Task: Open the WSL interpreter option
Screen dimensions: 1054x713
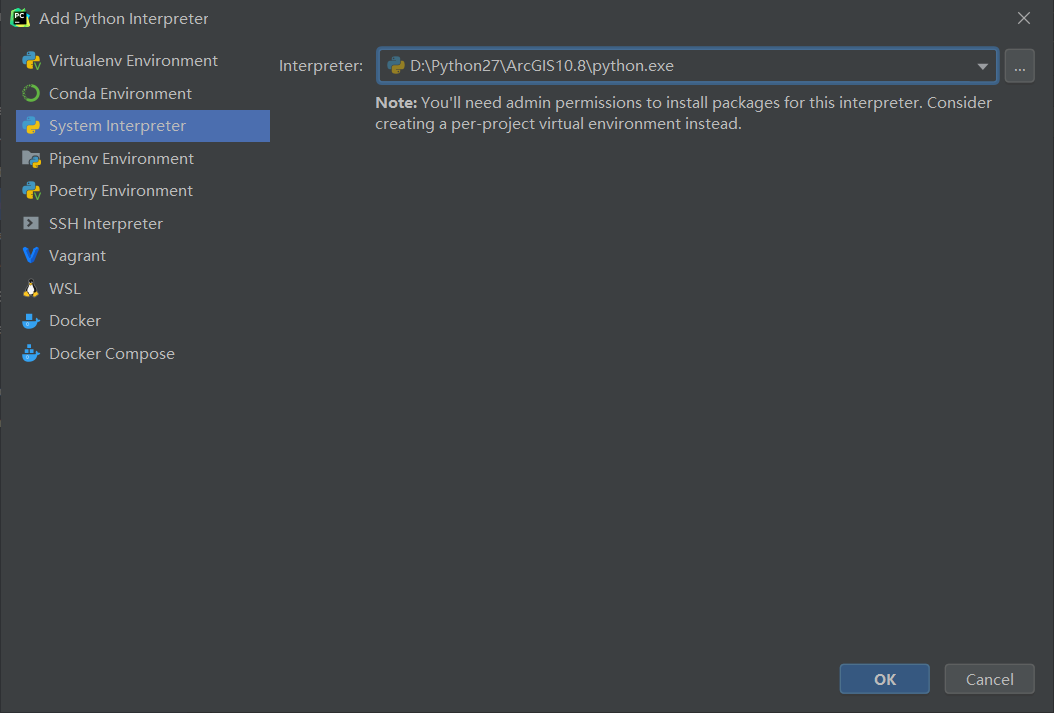Action: 65,289
